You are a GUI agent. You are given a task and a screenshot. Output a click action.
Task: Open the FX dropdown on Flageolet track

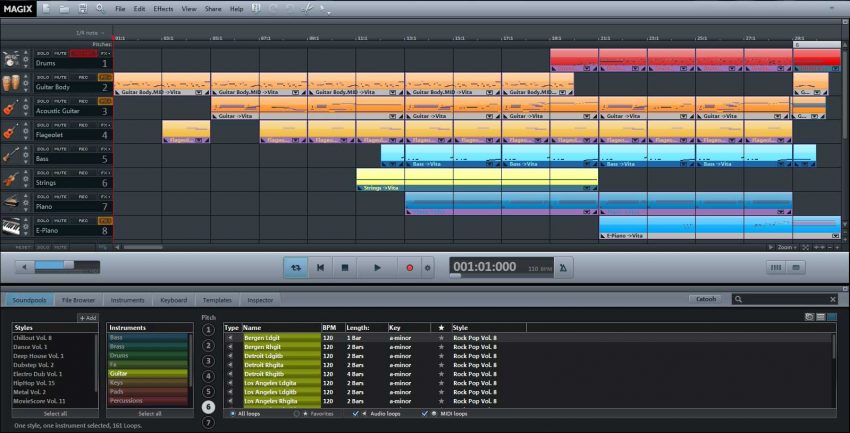(x=105, y=125)
